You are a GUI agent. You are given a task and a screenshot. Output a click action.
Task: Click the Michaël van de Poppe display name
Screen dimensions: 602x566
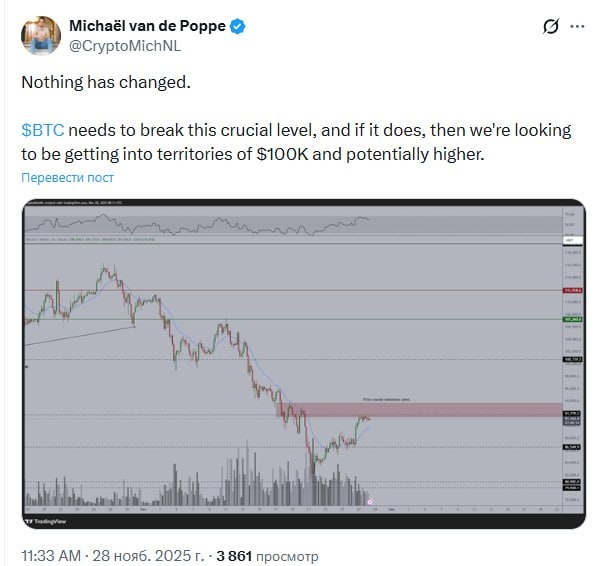147,26
